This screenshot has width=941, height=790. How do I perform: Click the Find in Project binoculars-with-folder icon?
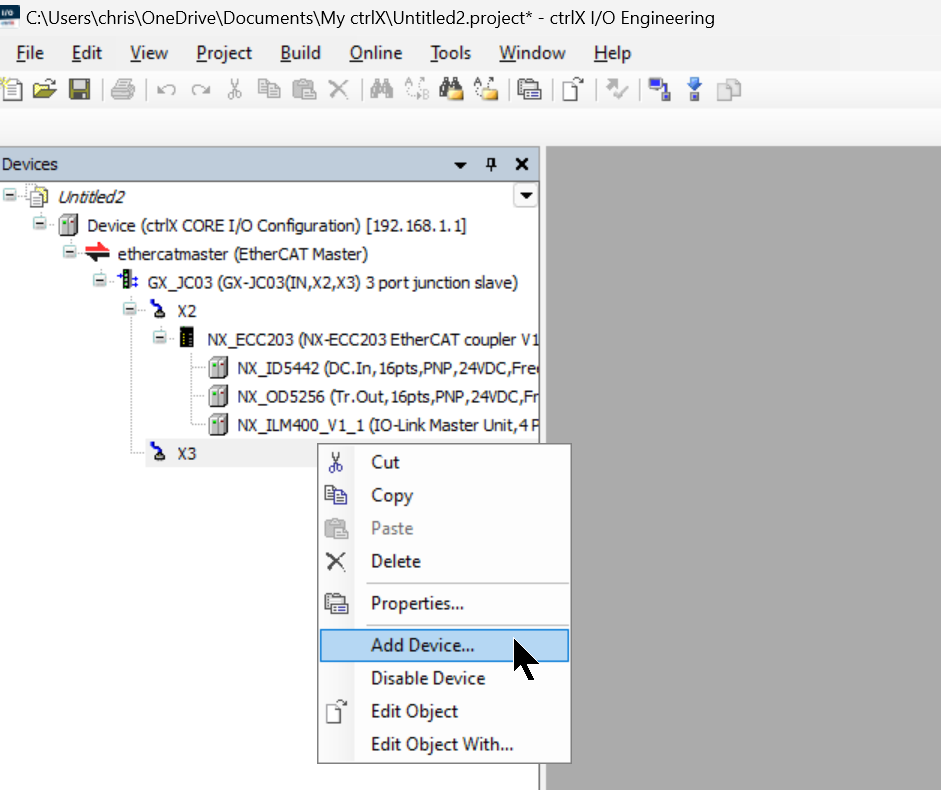[451, 89]
